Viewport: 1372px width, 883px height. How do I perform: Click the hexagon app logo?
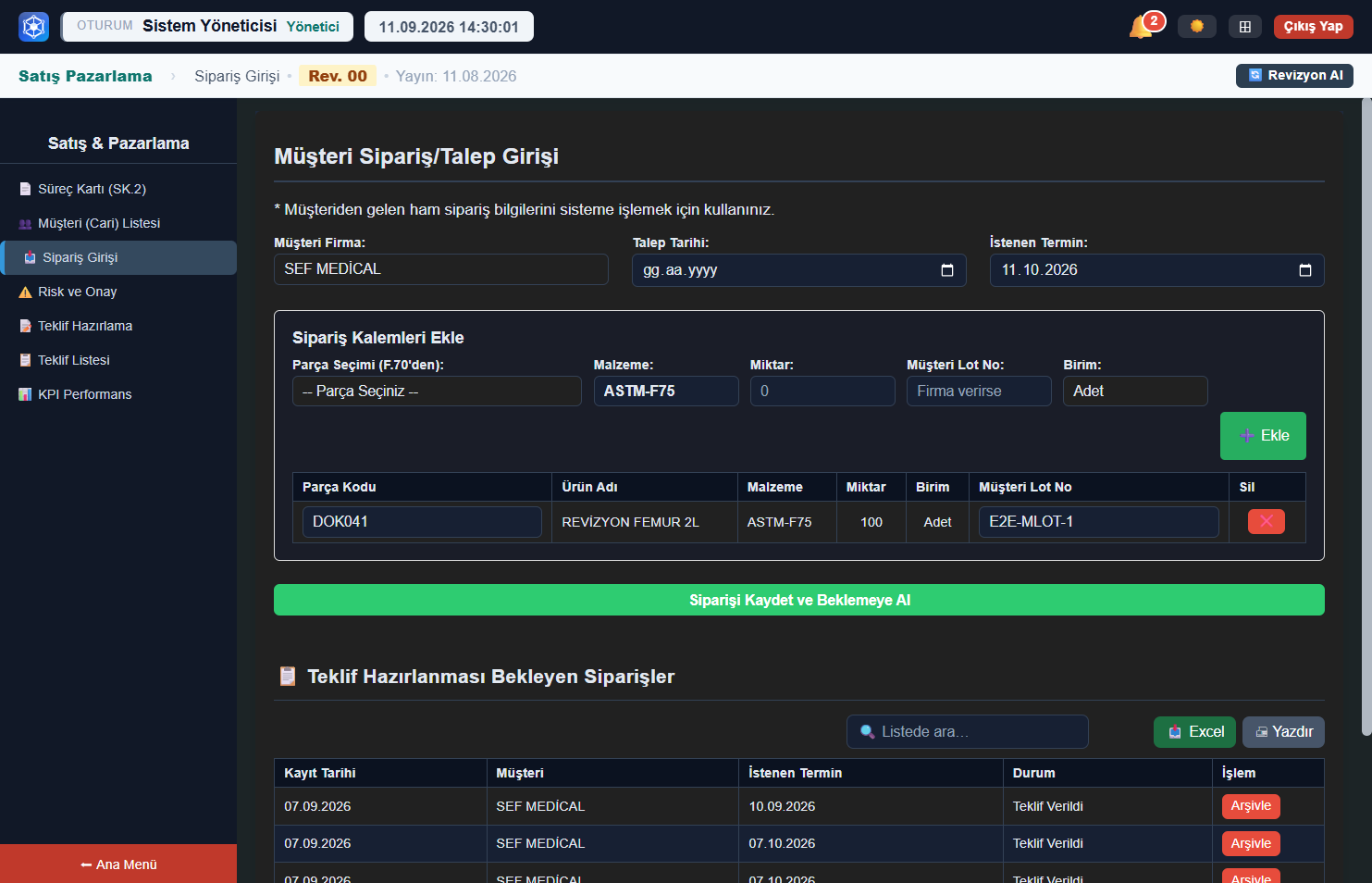point(34,26)
